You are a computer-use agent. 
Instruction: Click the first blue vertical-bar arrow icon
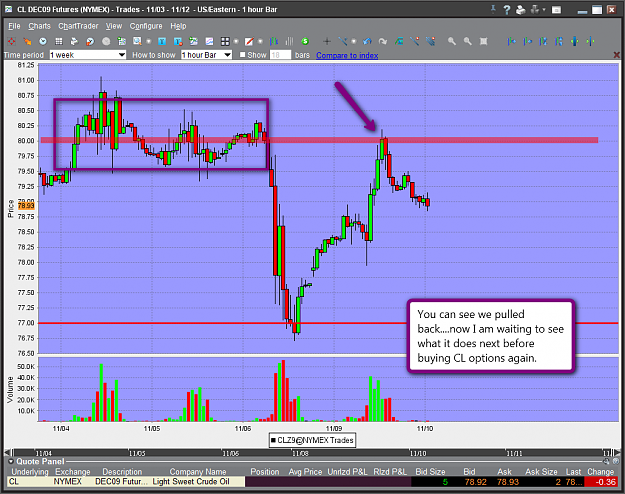click(x=511, y=41)
